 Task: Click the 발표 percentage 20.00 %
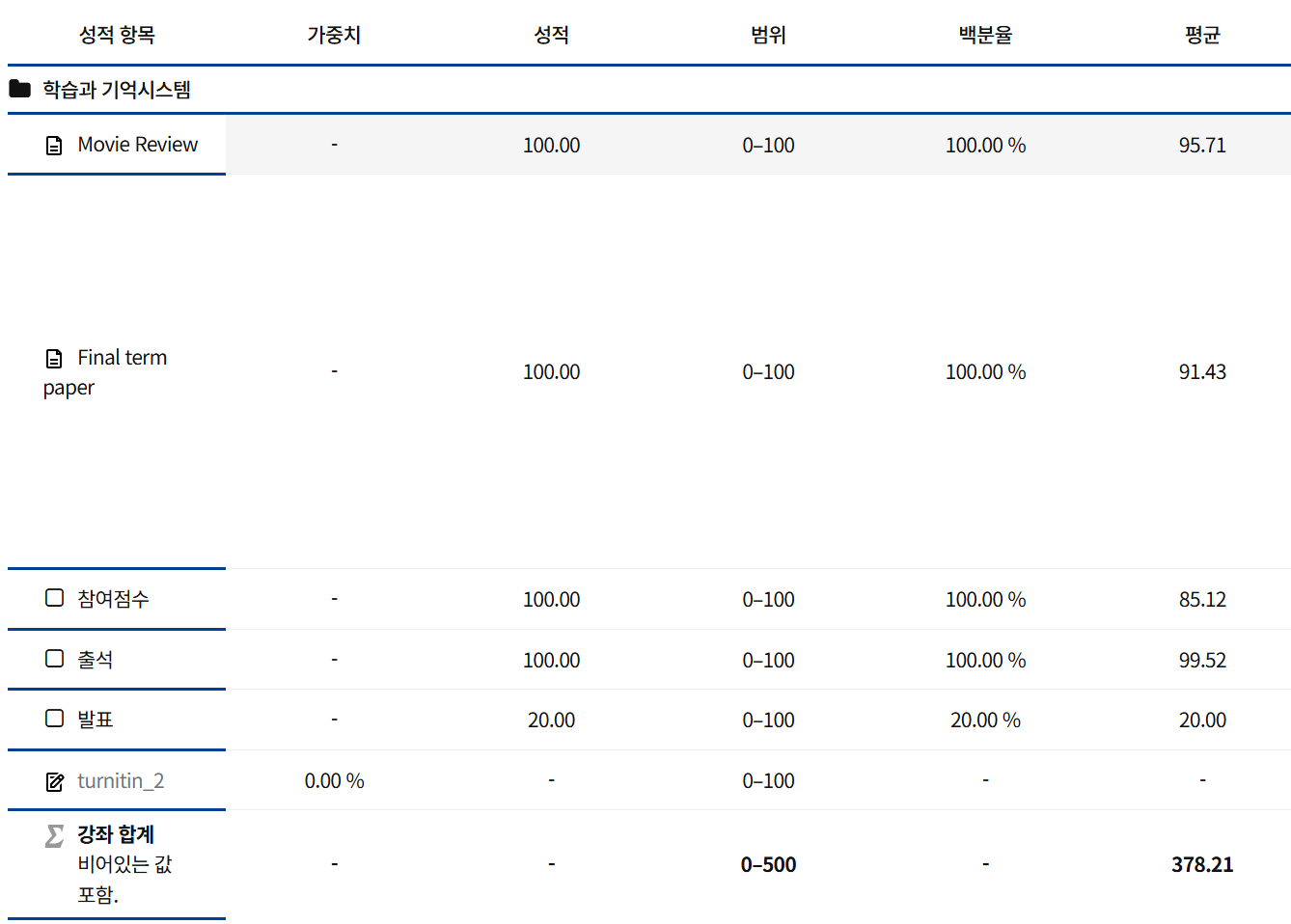pyautogui.click(x=985, y=720)
